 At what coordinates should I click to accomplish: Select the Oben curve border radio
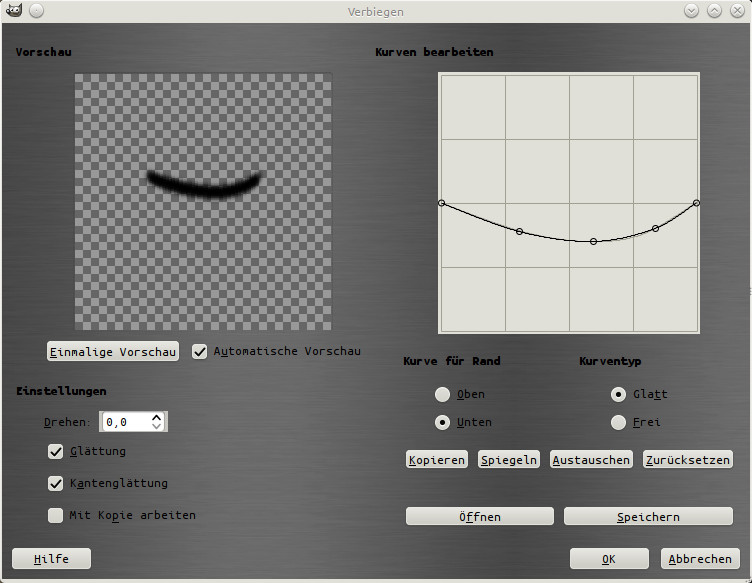pyautogui.click(x=442, y=394)
